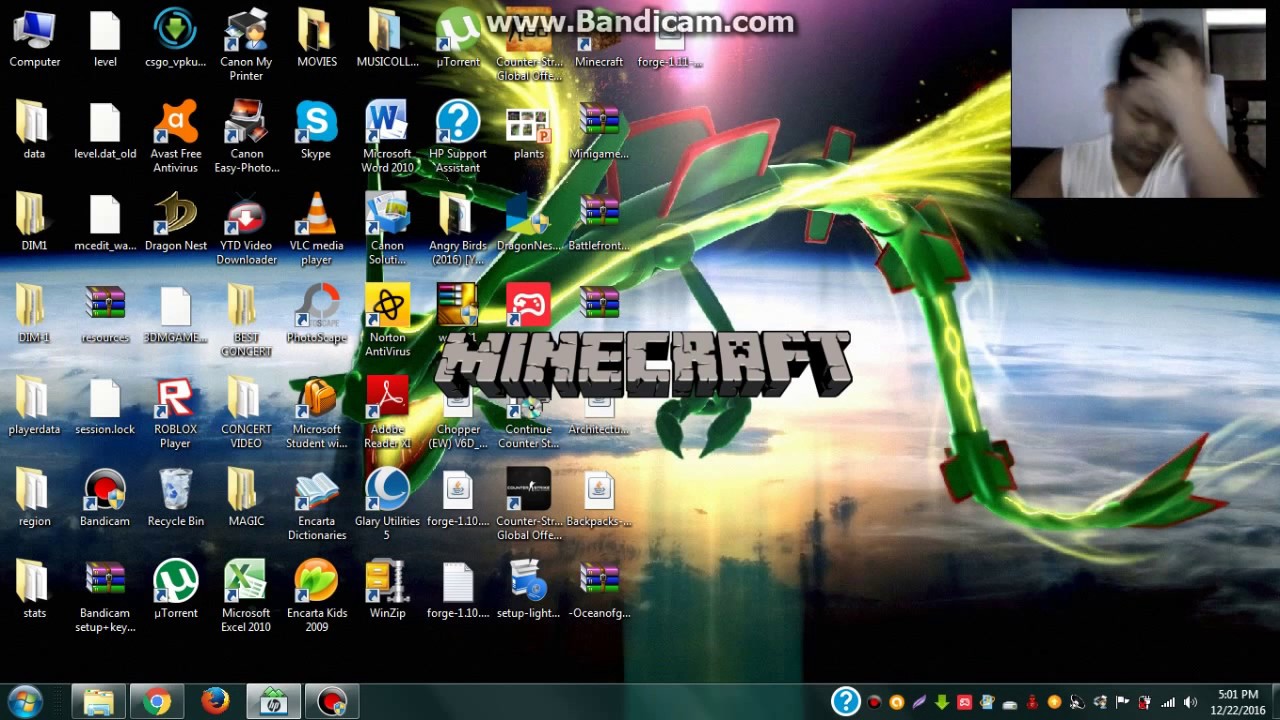
Task: Open the MUSICOLL folder
Action: pyautogui.click(x=387, y=39)
